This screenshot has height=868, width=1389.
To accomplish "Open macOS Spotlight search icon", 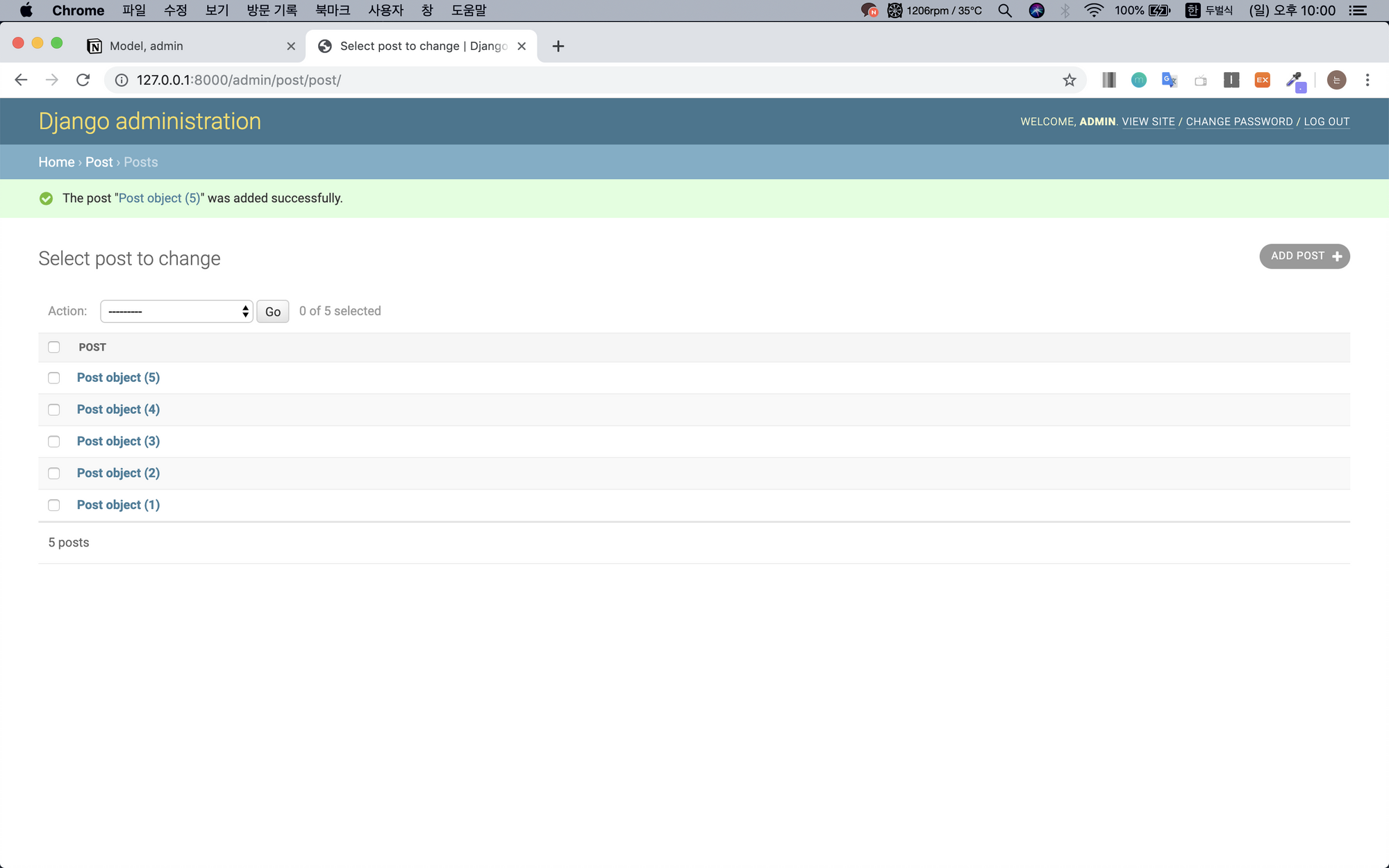I will coord(1004,10).
